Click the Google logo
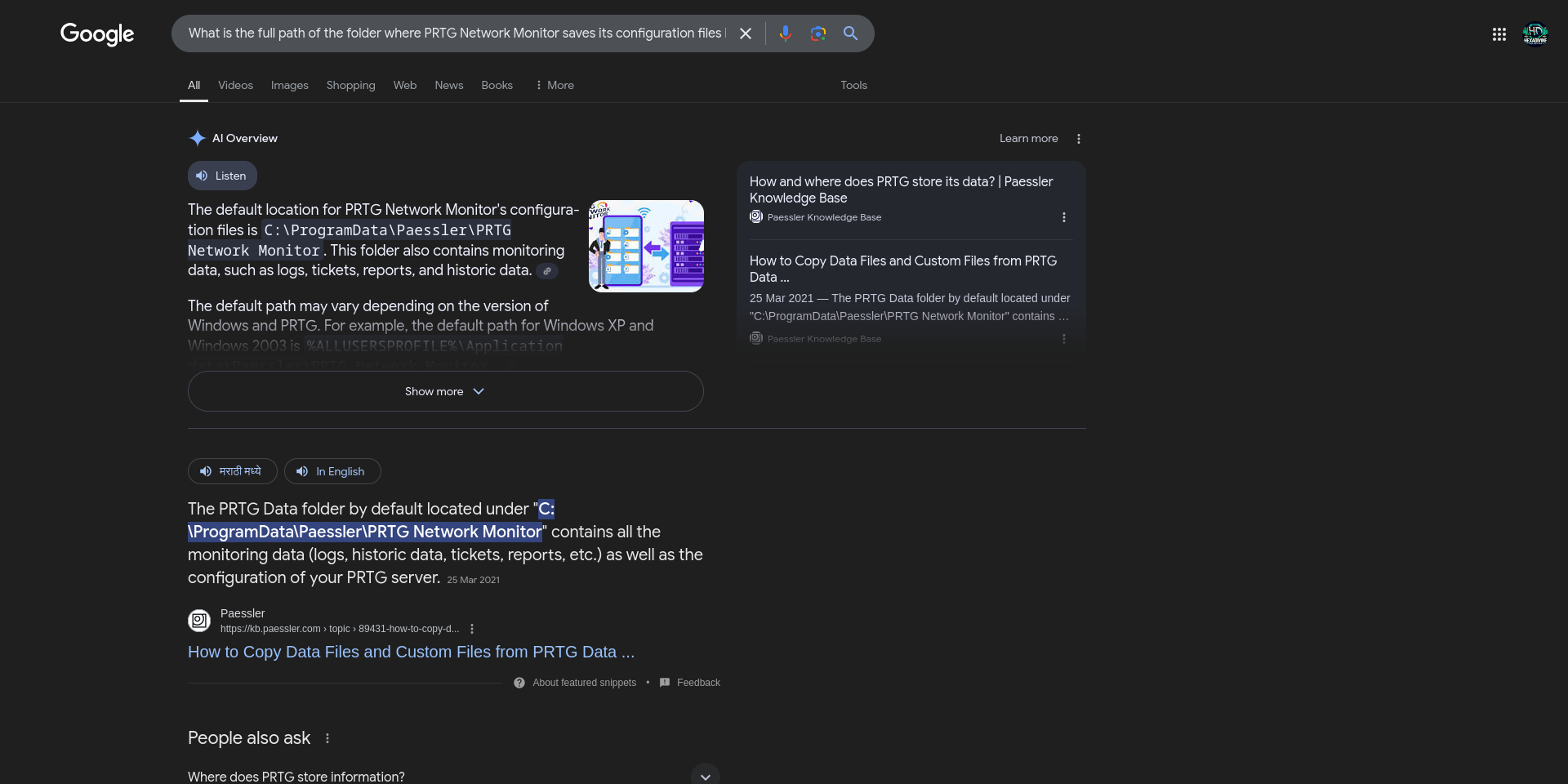This screenshot has width=1568, height=784. [x=97, y=33]
